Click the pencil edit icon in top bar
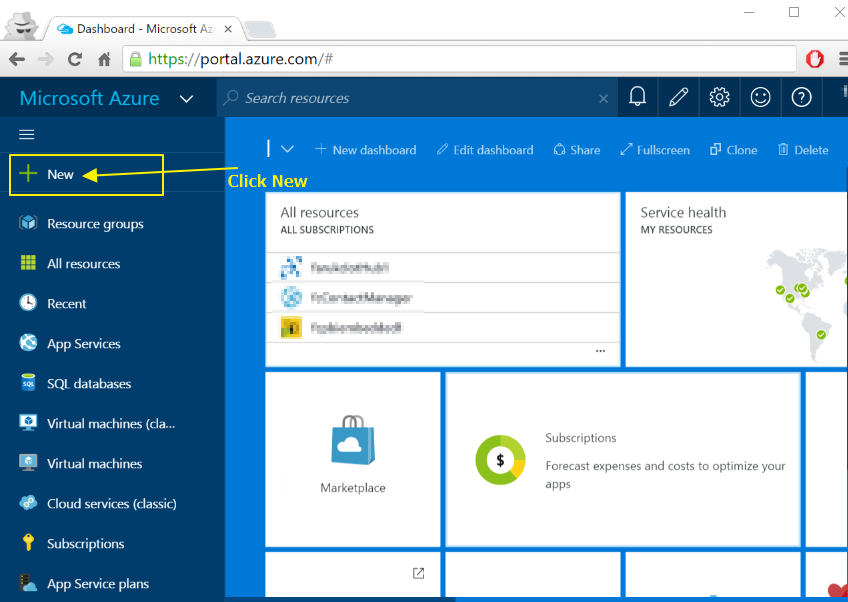The height and width of the screenshot is (602, 848). coord(678,97)
